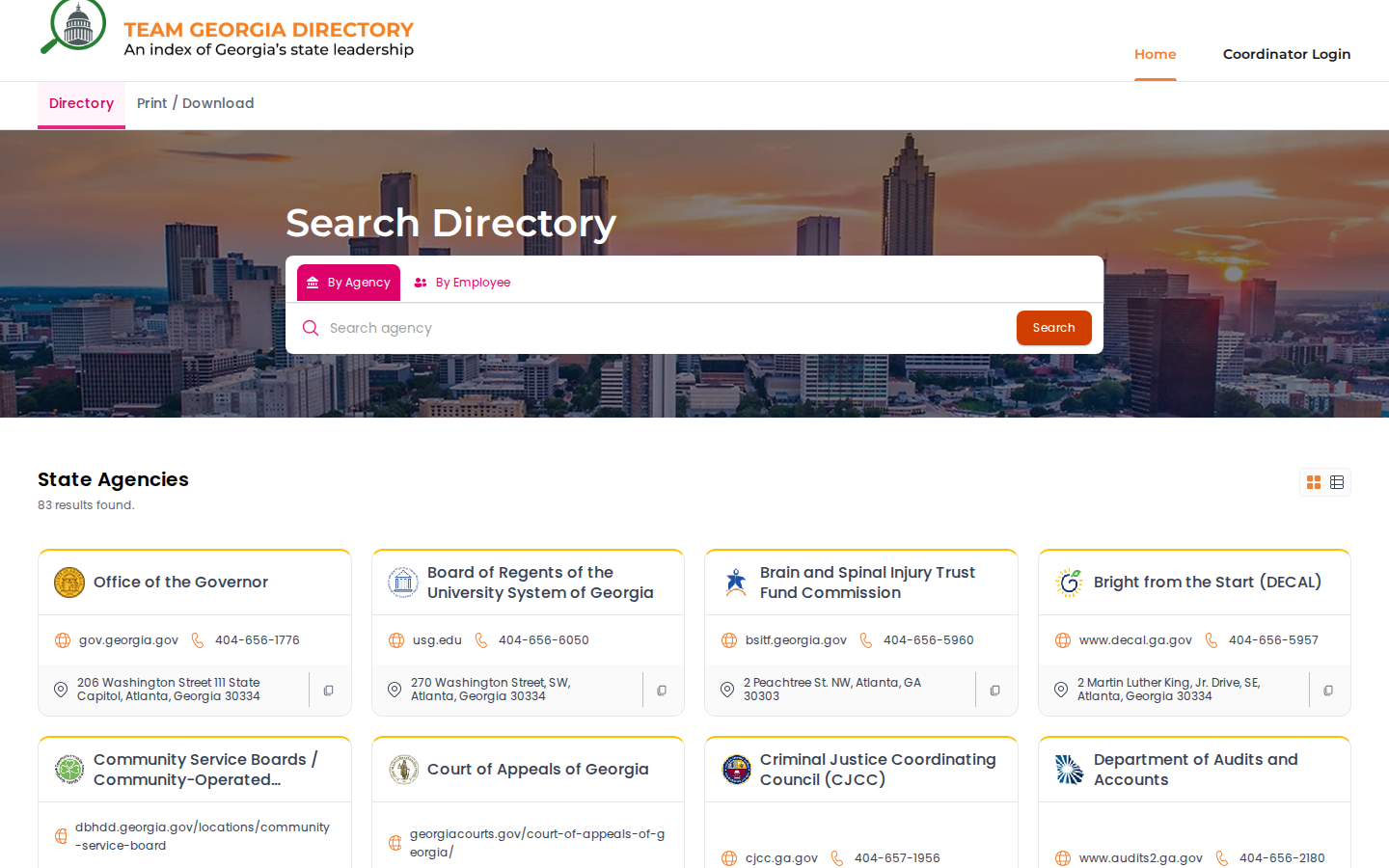Copy Brain and Spinal Injury Trust address
1389x868 pixels.
[995, 691]
